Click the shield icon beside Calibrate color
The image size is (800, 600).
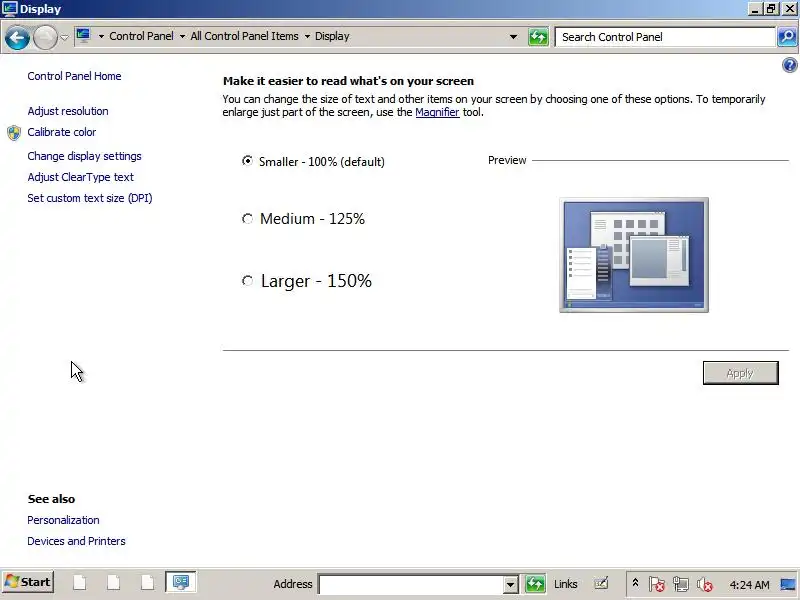14,133
